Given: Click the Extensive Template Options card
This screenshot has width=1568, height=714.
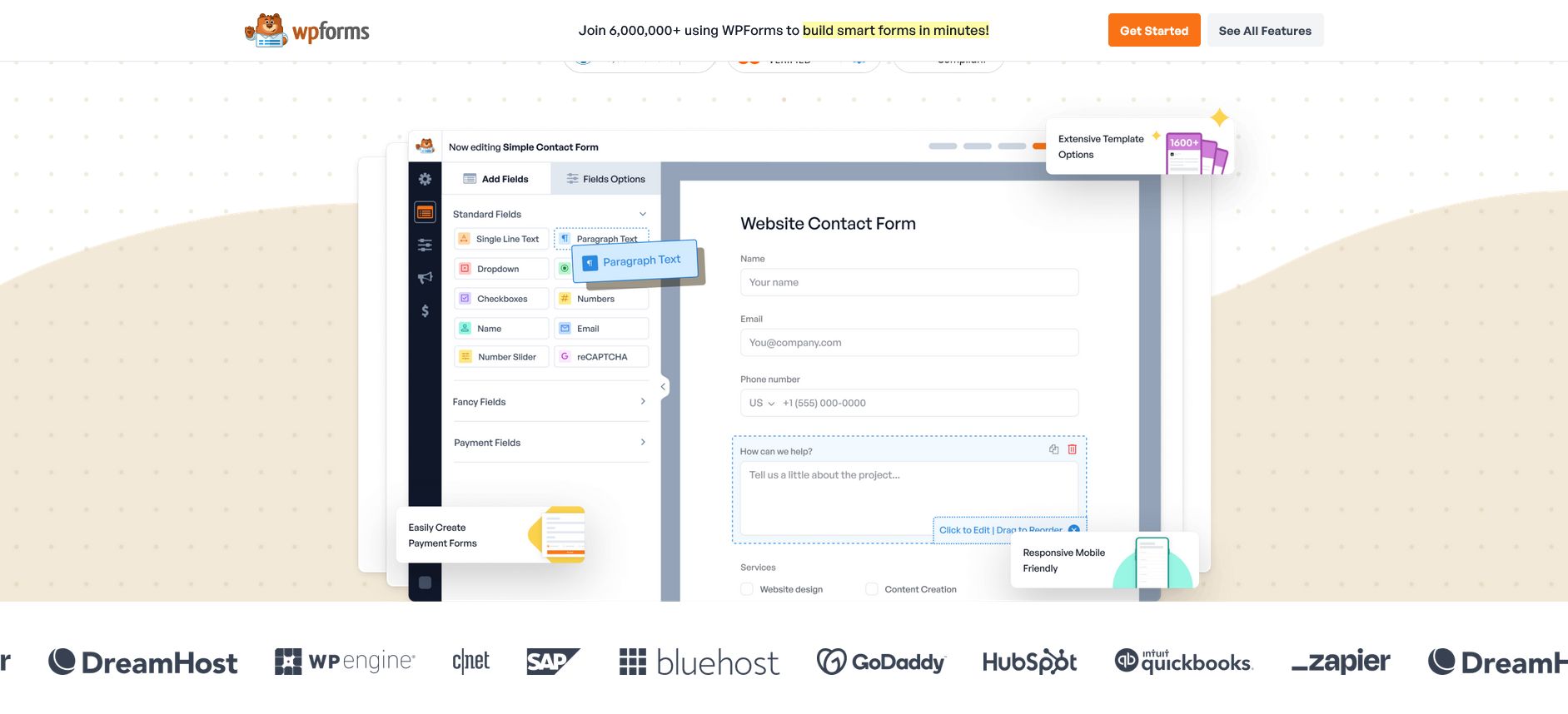Looking at the screenshot, I should click(x=1138, y=146).
